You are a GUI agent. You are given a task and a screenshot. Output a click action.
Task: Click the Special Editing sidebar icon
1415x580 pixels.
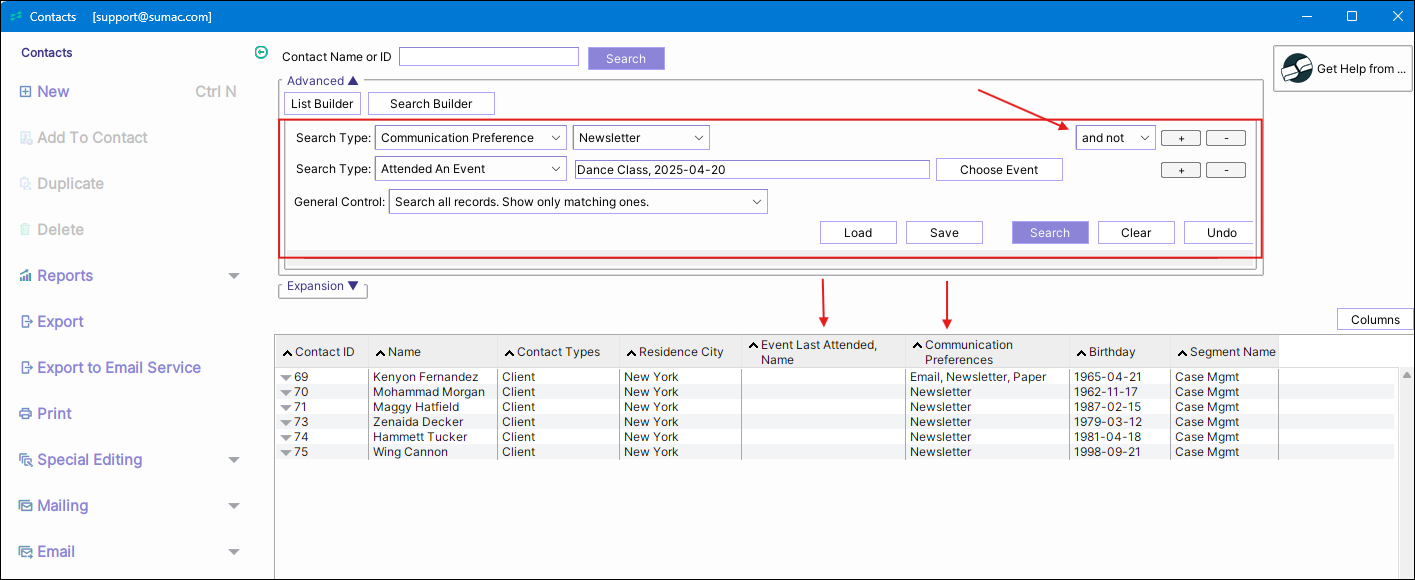[25, 460]
